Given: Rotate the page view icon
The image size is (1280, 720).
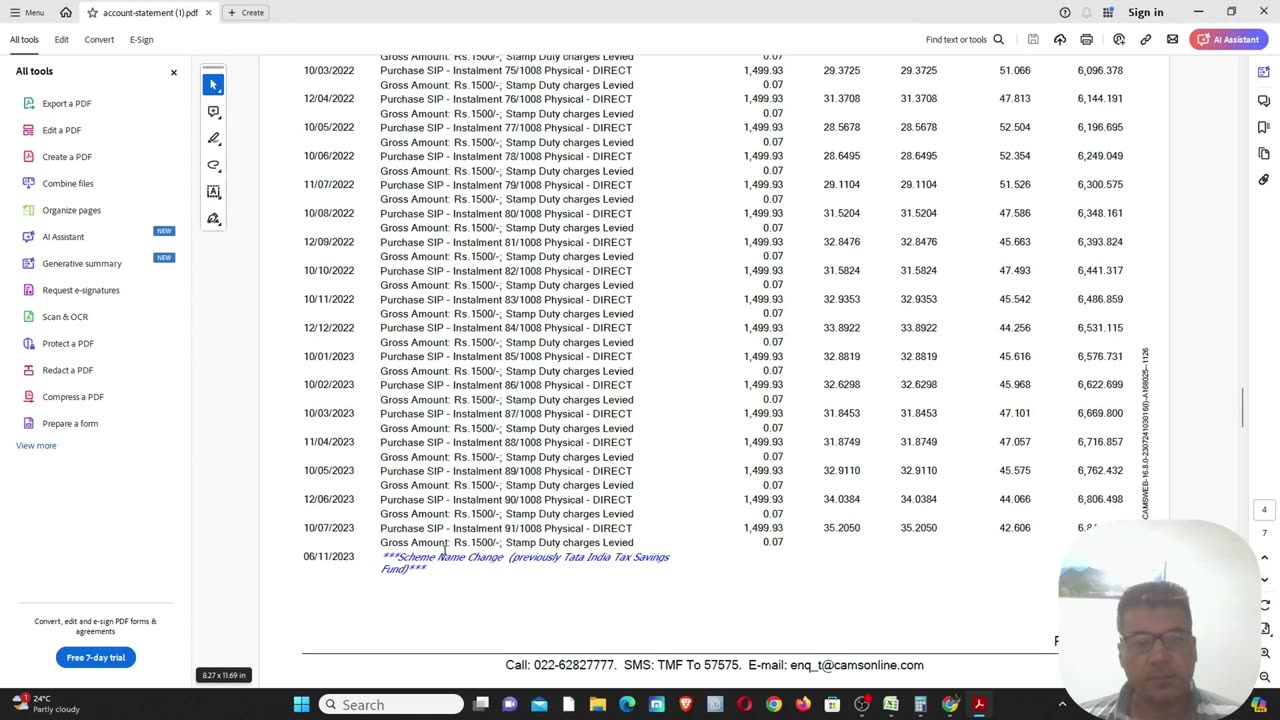Looking at the screenshot, I should pos(1265,605).
